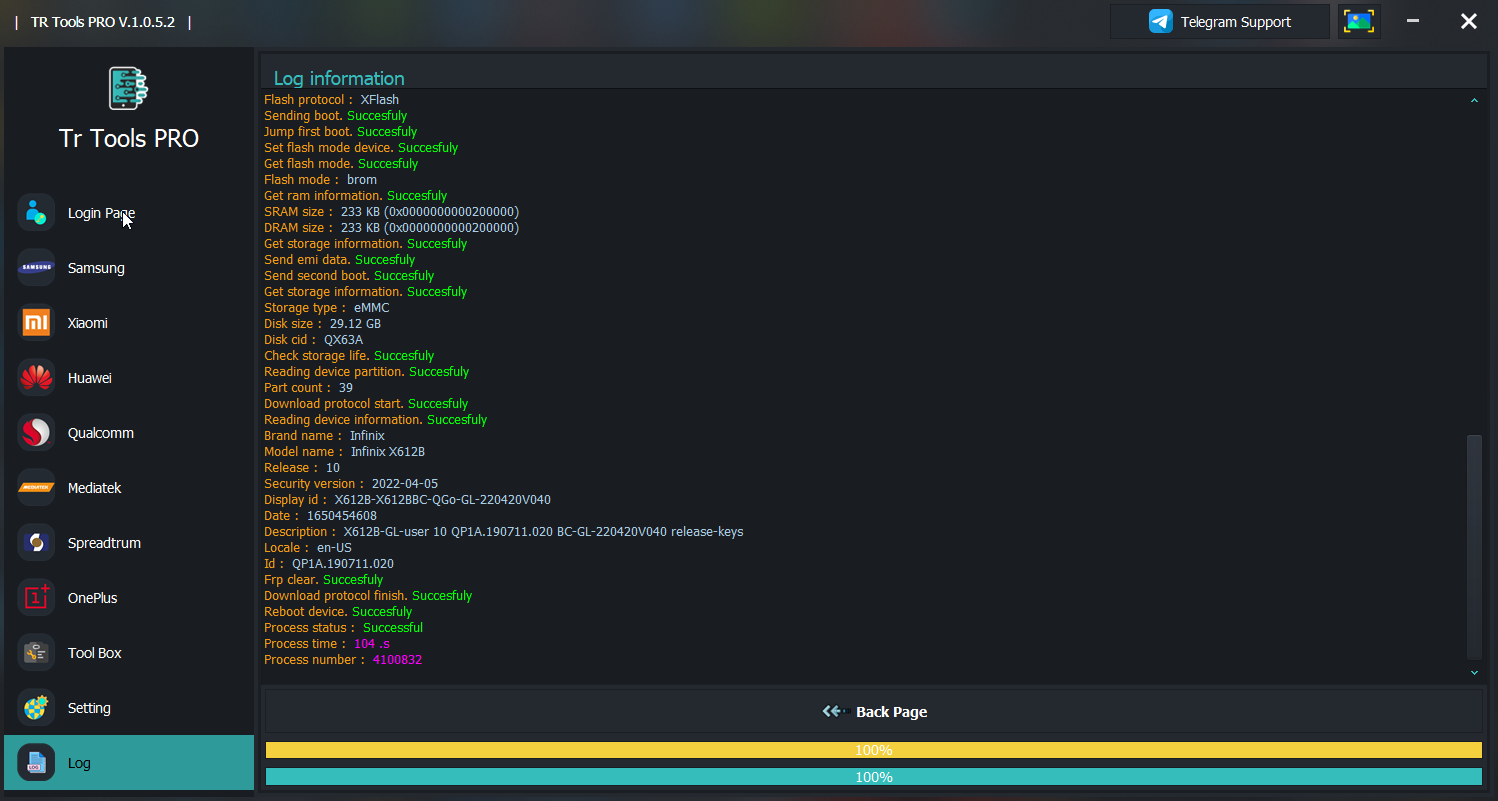Click the Telegram Support button

click(x=1219, y=22)
